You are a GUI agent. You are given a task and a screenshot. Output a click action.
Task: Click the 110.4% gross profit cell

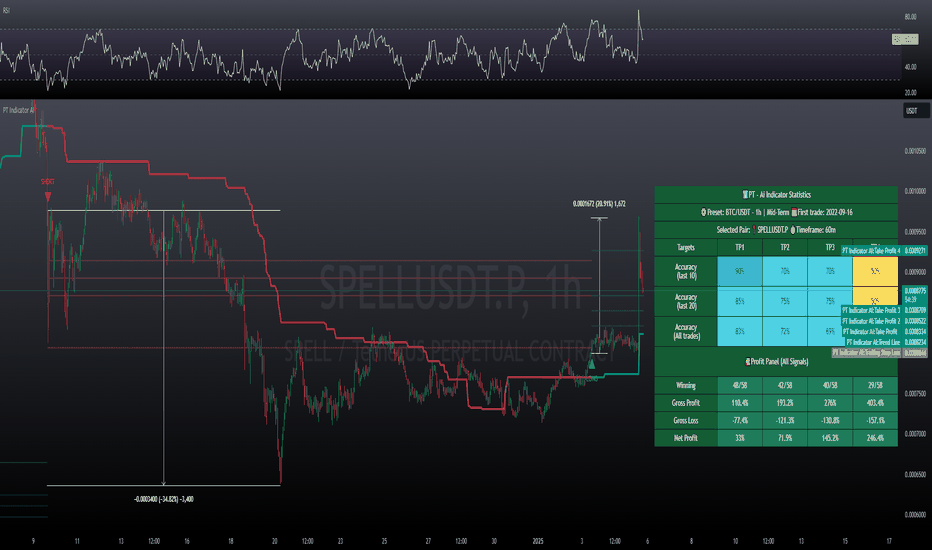click(740, 403)
